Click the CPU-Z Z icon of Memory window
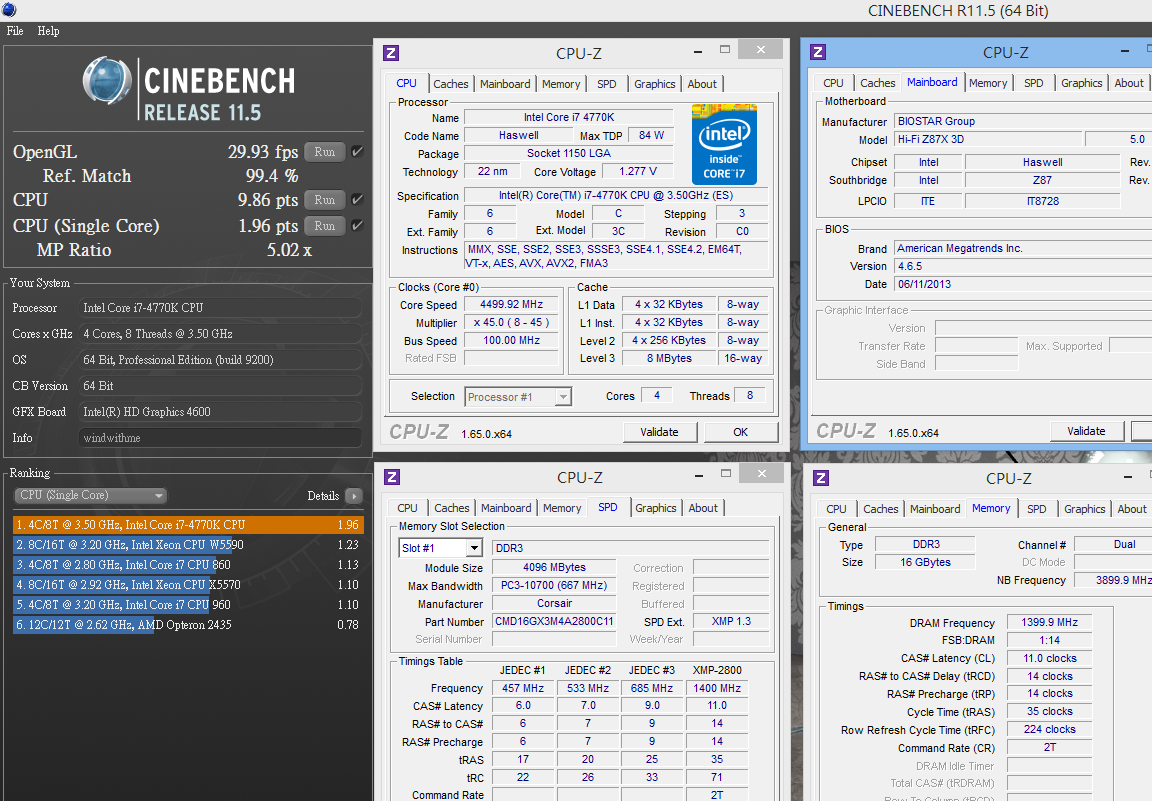The image size is (1152, 801). 821,478
